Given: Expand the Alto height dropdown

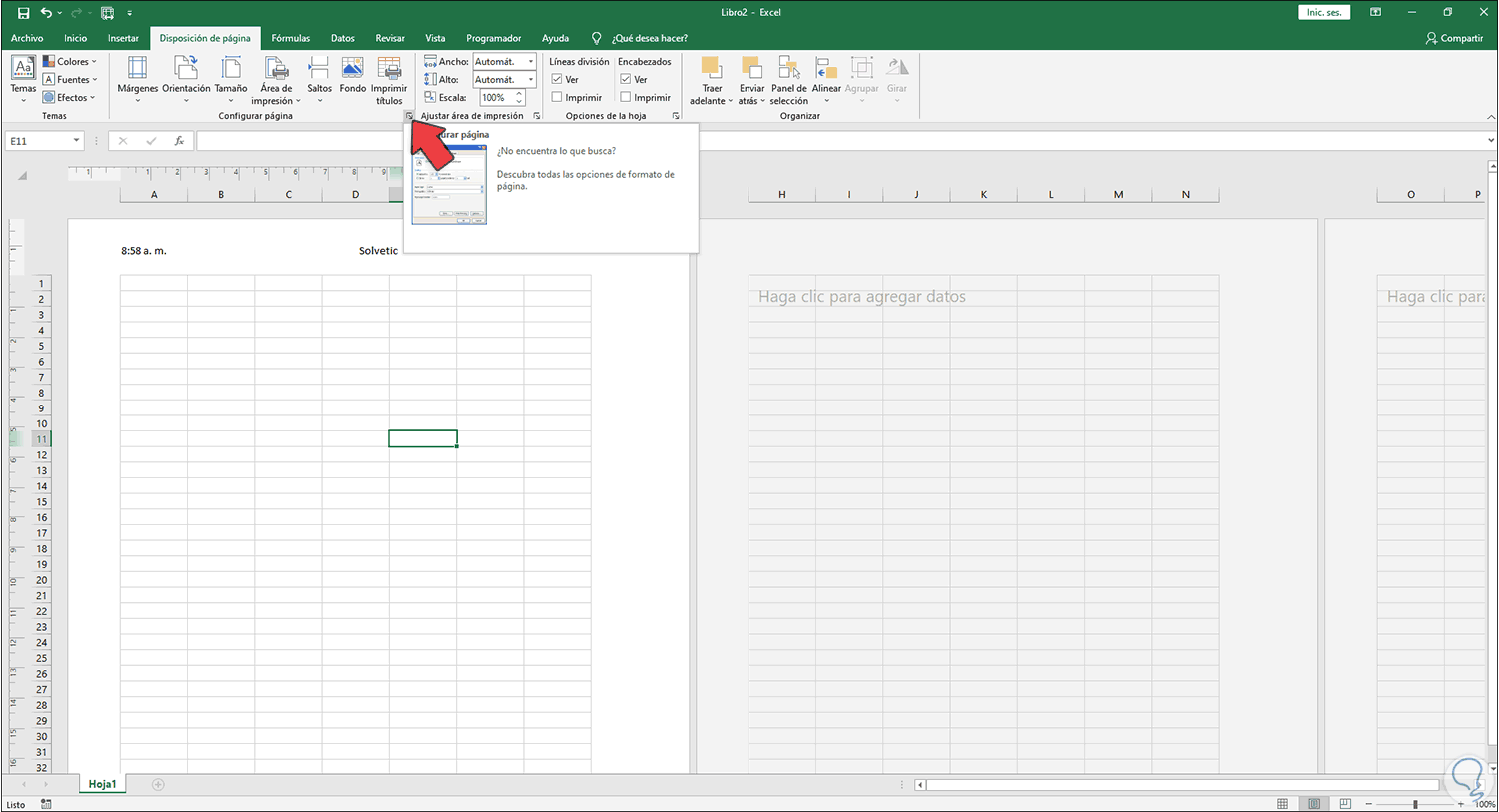Looking at the screenshot, I should [x=530, y=80].
